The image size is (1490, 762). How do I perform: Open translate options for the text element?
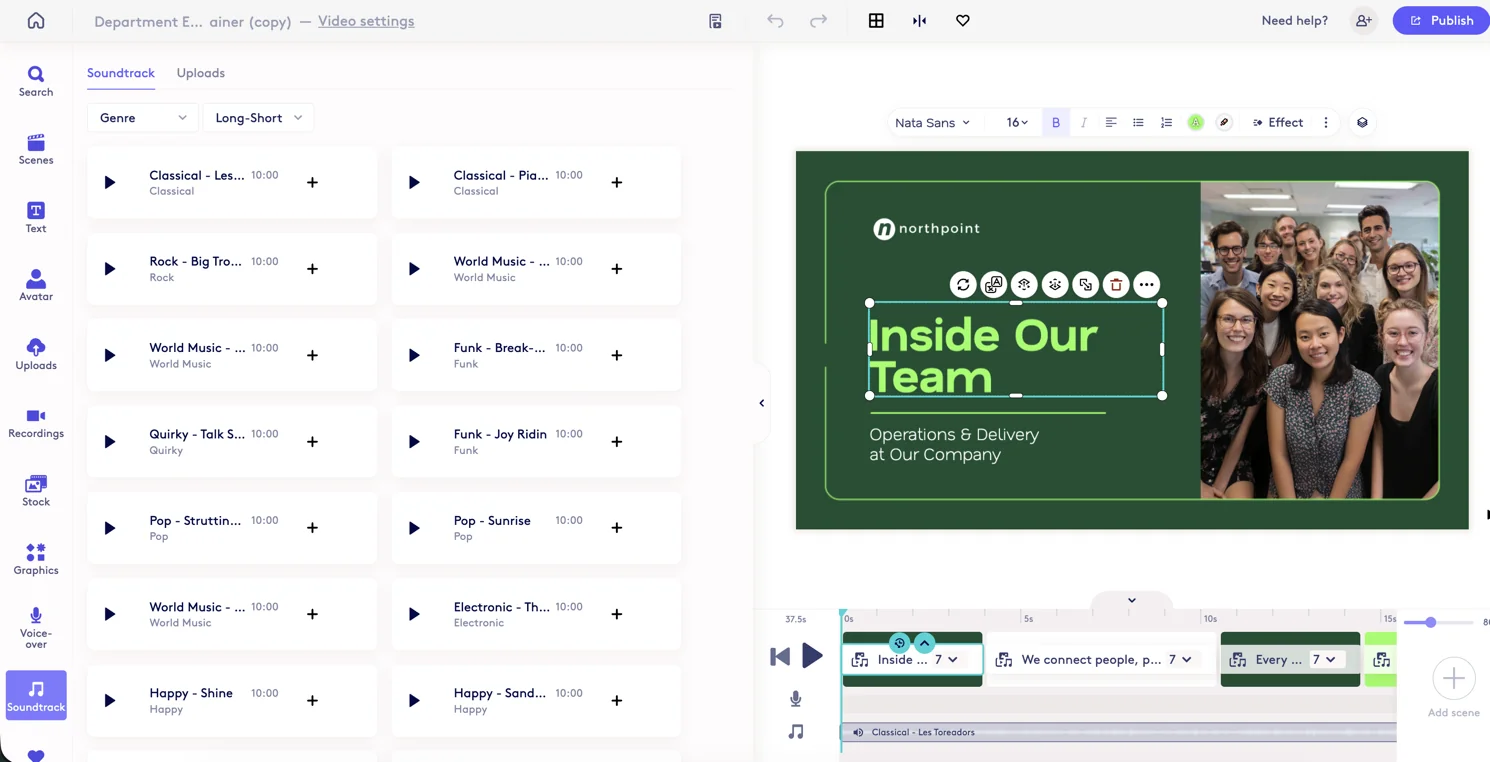click(993, 284)
